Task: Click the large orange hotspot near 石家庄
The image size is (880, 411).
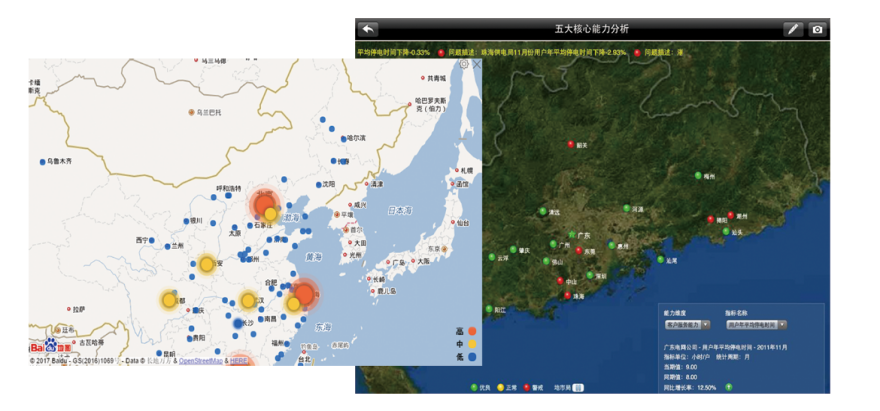Action: pyautogui.click(x=264, y=204)
